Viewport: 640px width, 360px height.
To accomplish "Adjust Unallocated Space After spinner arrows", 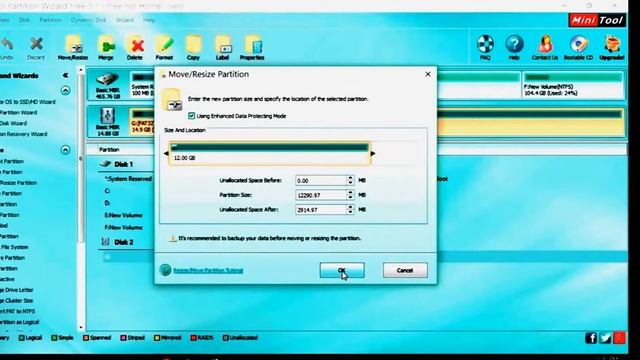I will pyautogui.click(x=350, y=210).
